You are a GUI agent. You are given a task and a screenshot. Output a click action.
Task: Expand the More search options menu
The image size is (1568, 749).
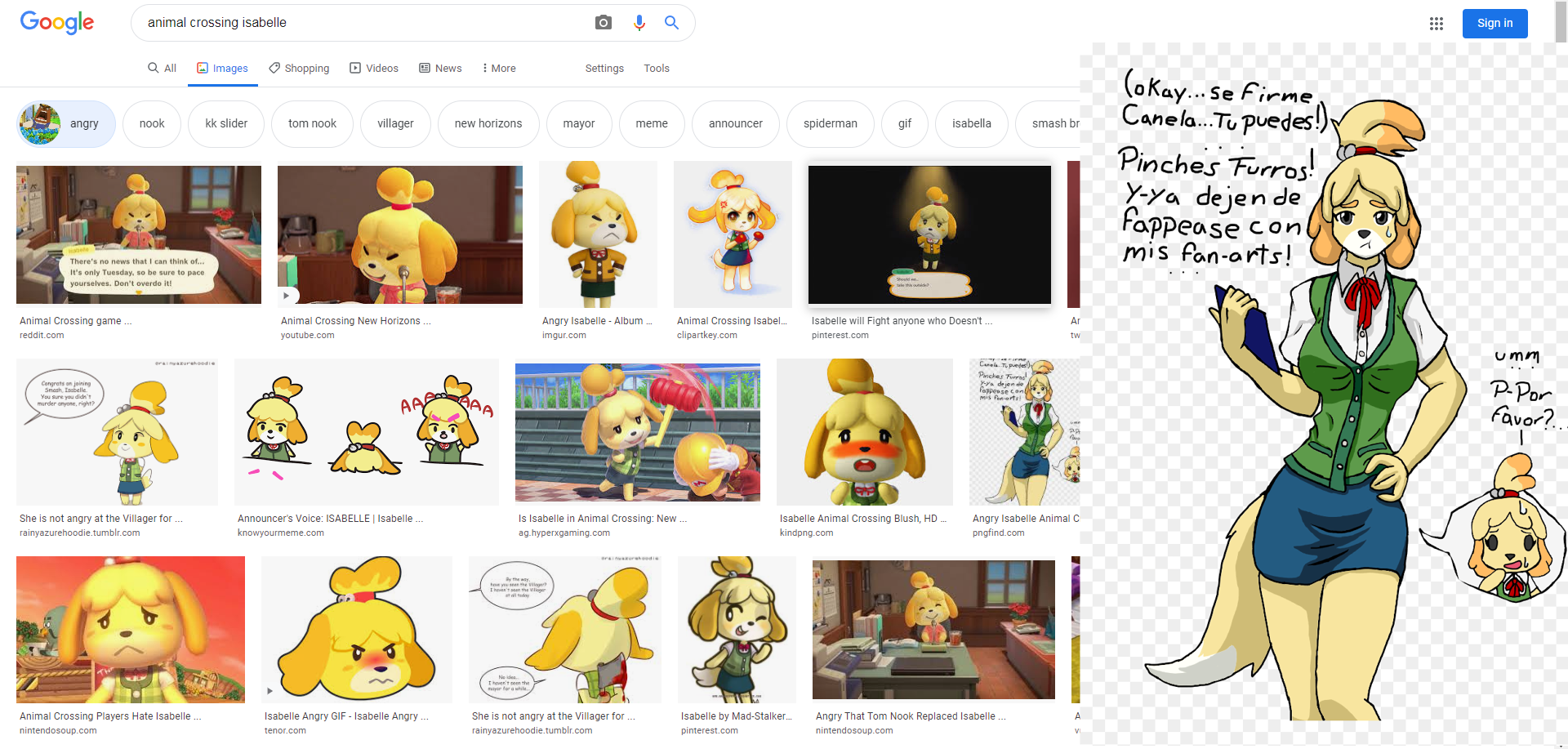pos(498,68)
